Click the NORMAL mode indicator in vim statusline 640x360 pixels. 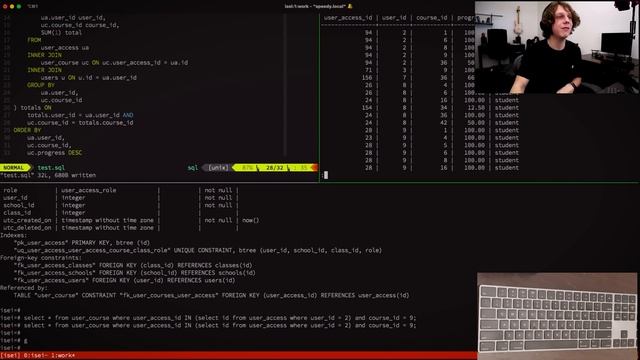[14, 168]
